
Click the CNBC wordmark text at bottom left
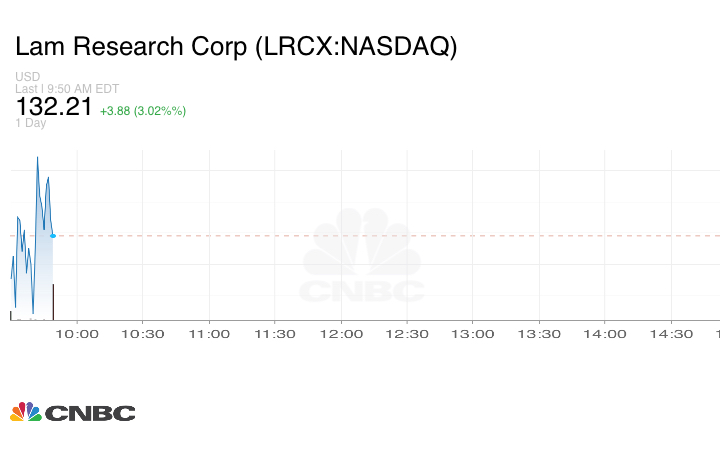point(90,413)
